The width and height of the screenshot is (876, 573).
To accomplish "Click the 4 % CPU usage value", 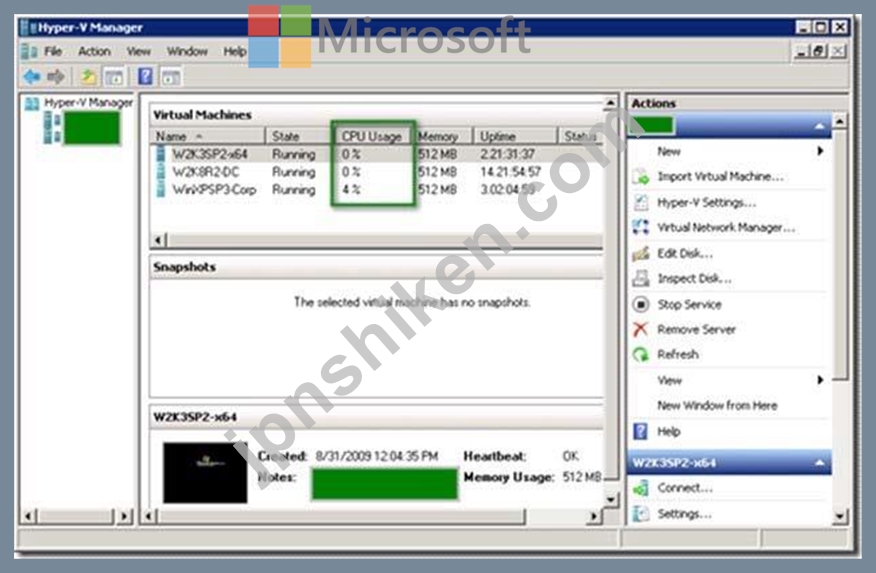I will pos(351,190).
